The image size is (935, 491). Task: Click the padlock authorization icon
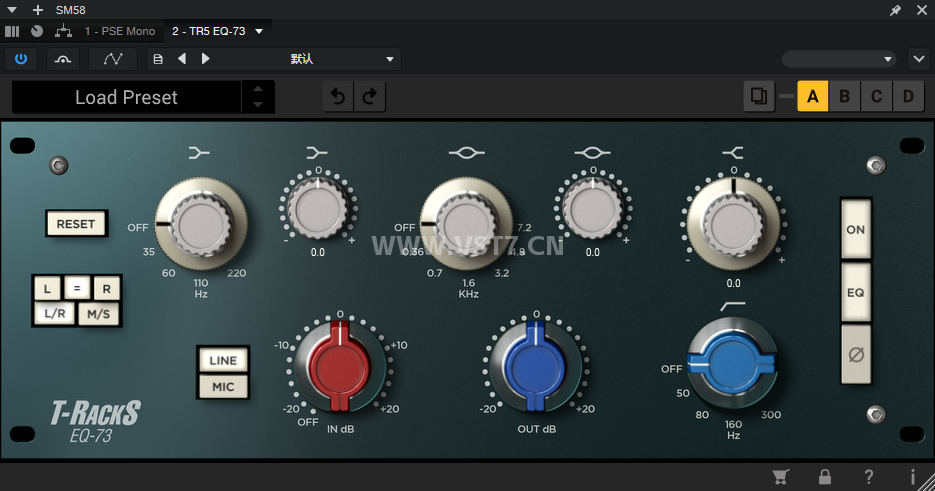tap(825, 477)
